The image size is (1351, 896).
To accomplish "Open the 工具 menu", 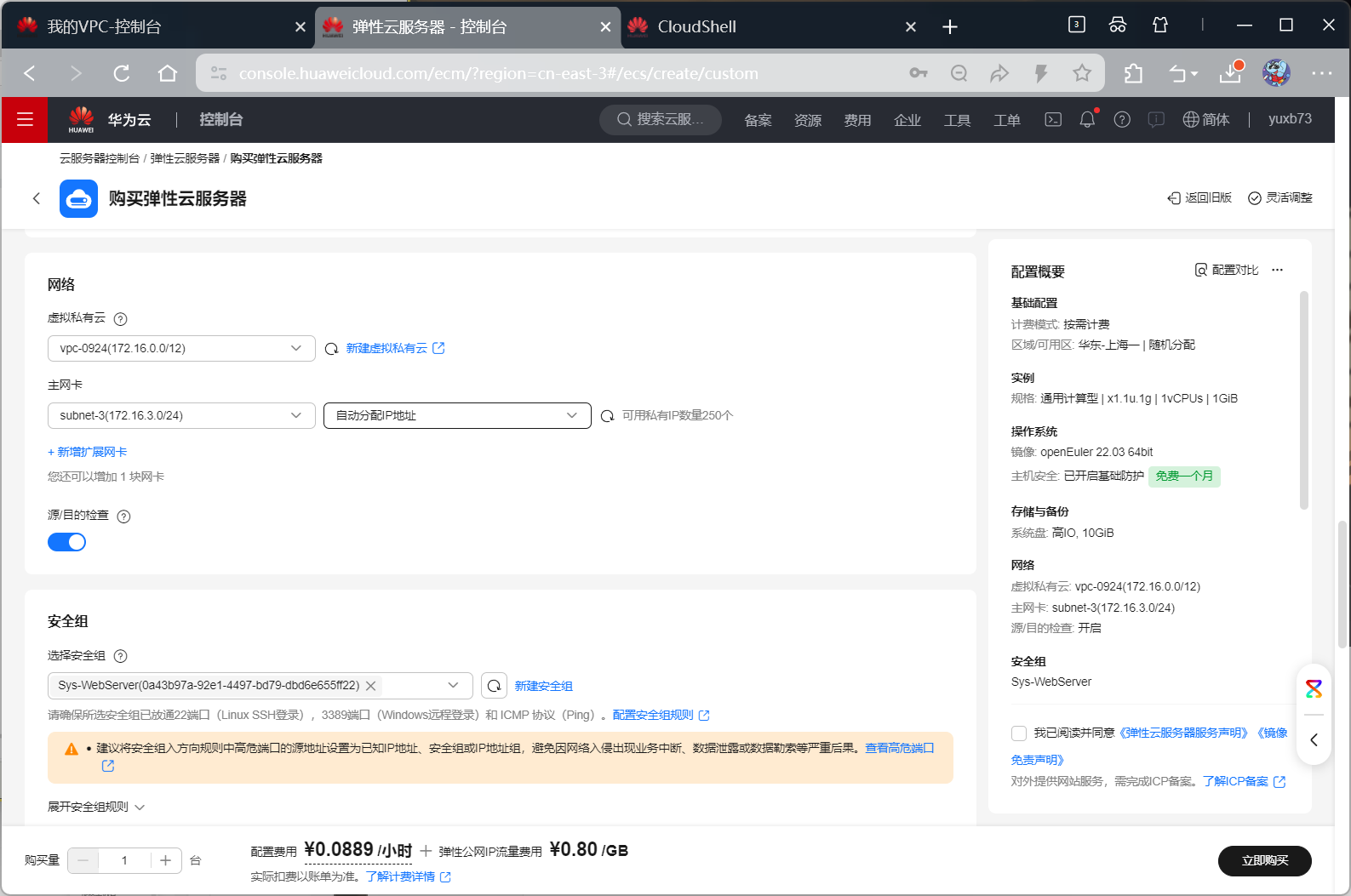I will [957, 120].
